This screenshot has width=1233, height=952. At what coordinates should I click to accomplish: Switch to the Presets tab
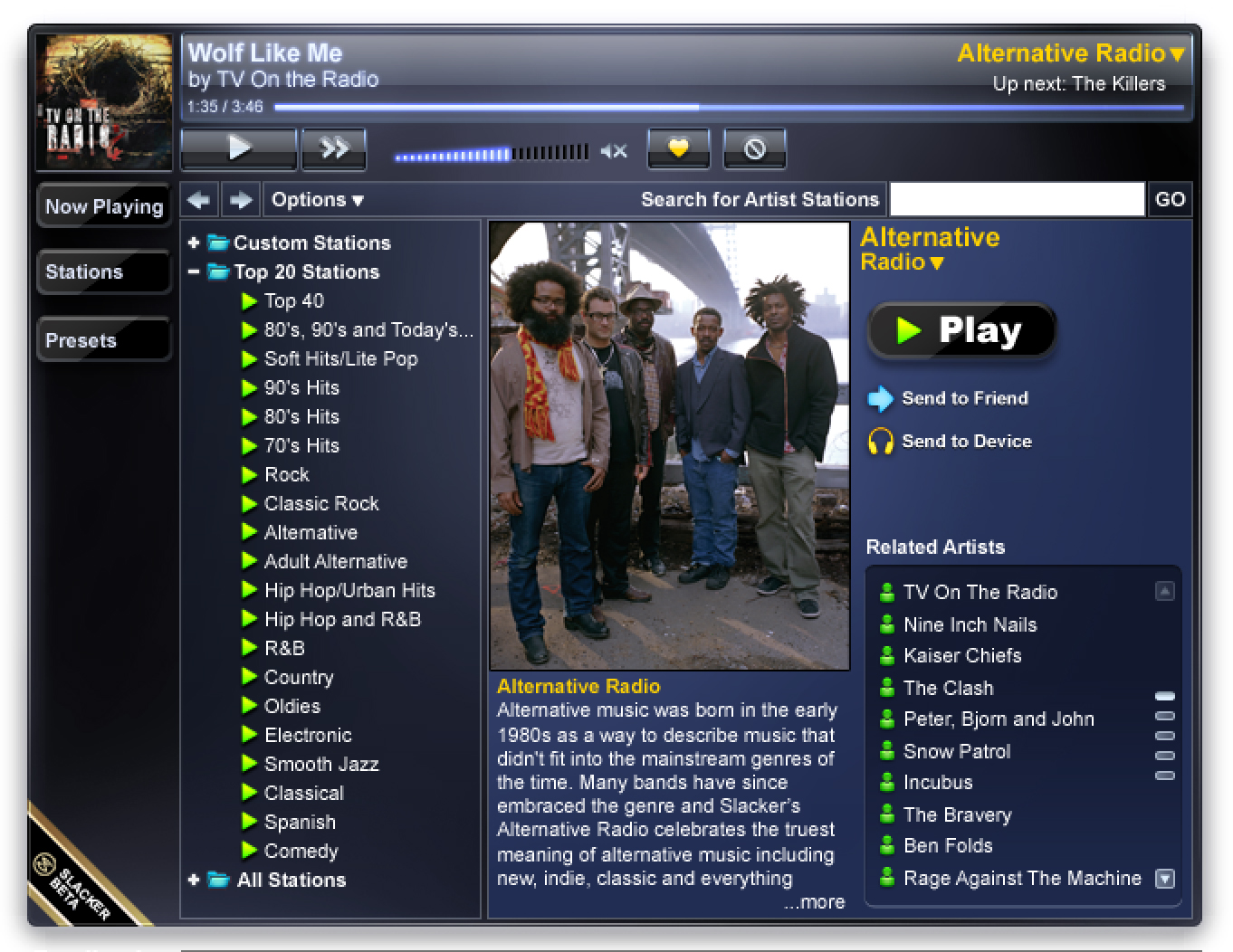click(104, 341)
